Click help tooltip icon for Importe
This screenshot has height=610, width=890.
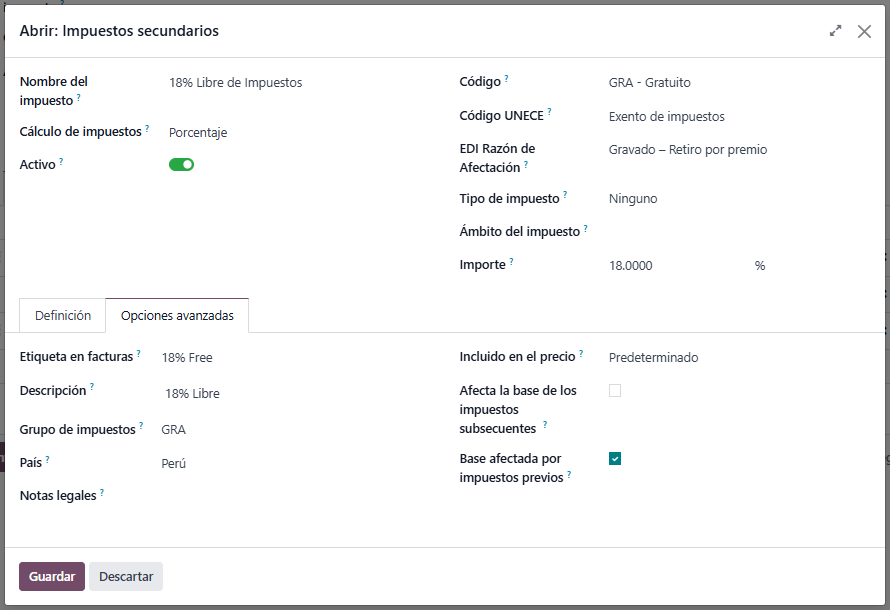pos(511,261)
